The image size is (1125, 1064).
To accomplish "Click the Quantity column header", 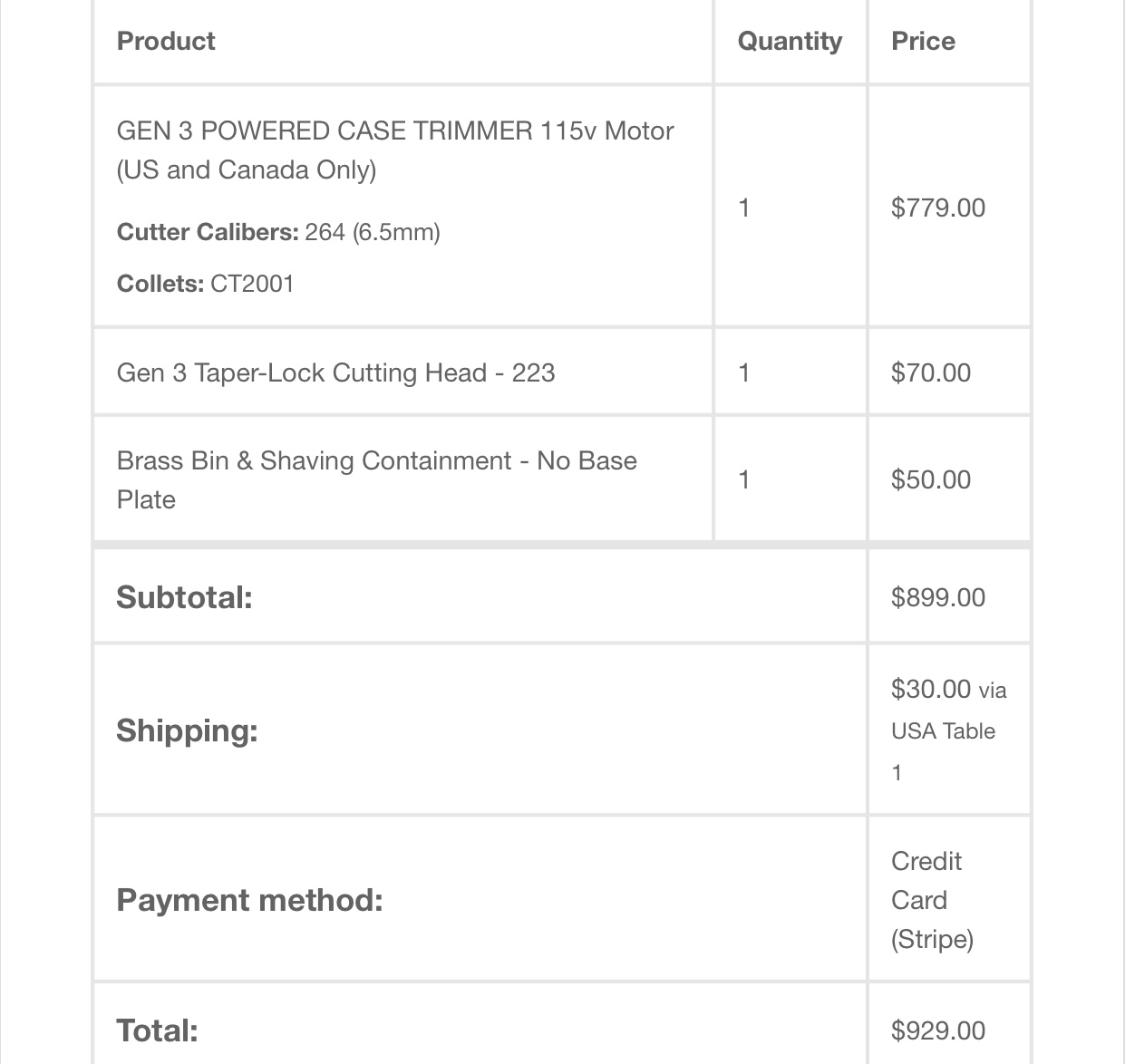I will (x=790, y=41).
